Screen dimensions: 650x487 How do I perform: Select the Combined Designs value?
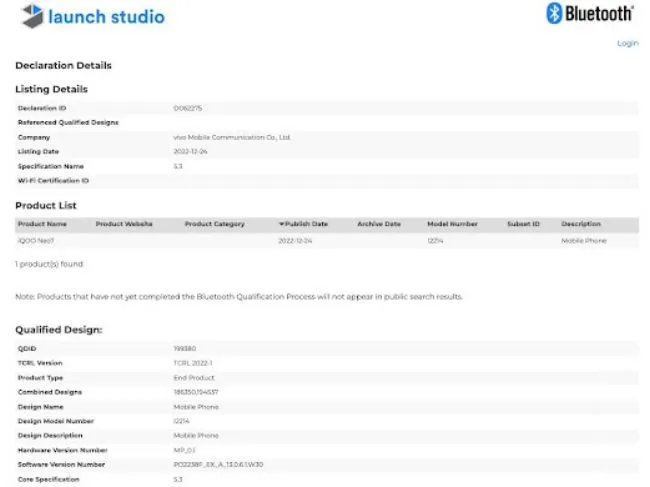(x=196, y=392)
